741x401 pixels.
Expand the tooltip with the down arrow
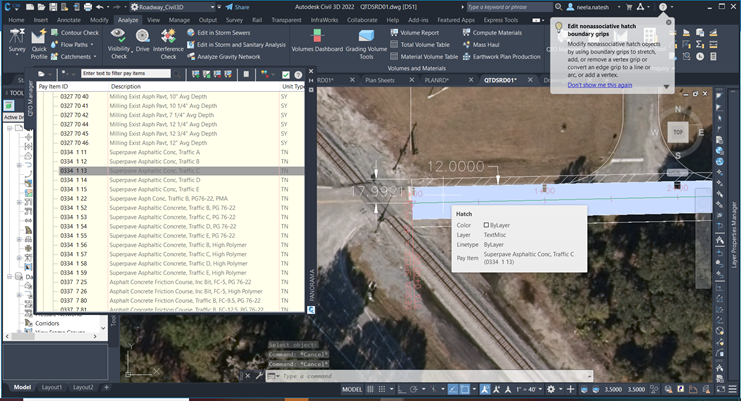pyautogui.click(x=666, y=86)
